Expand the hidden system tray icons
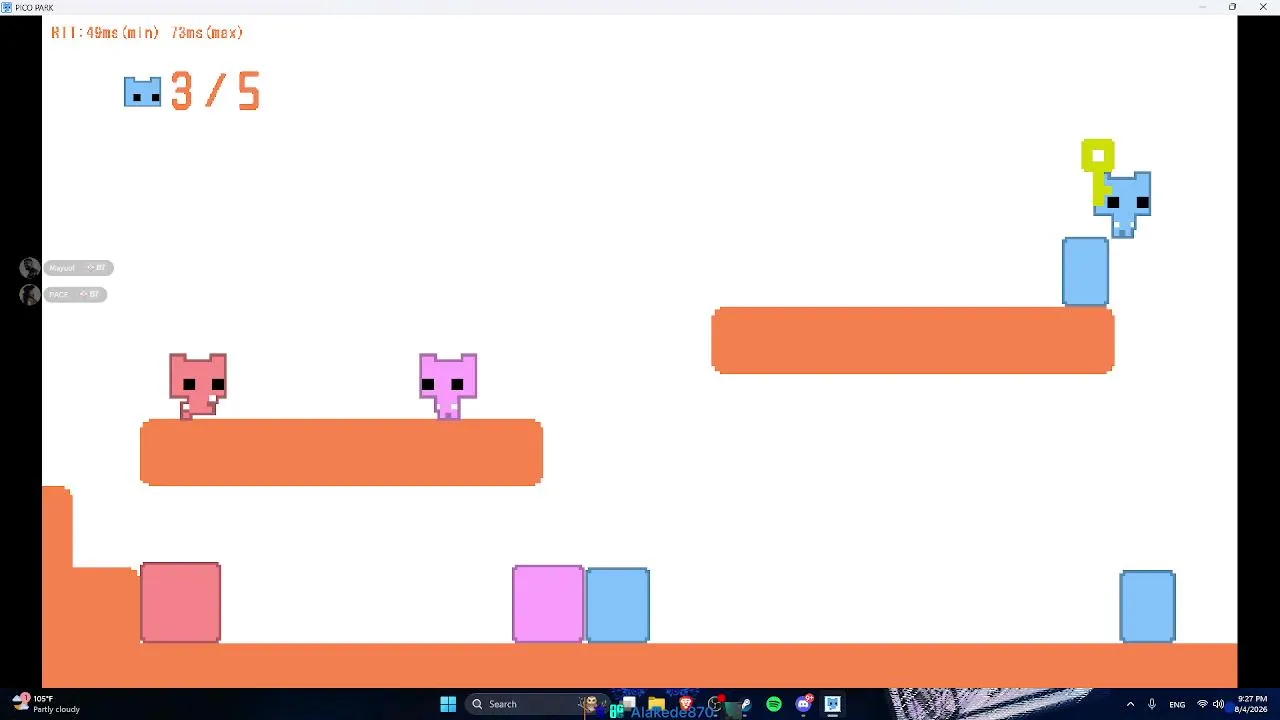 coord(1130,704)
